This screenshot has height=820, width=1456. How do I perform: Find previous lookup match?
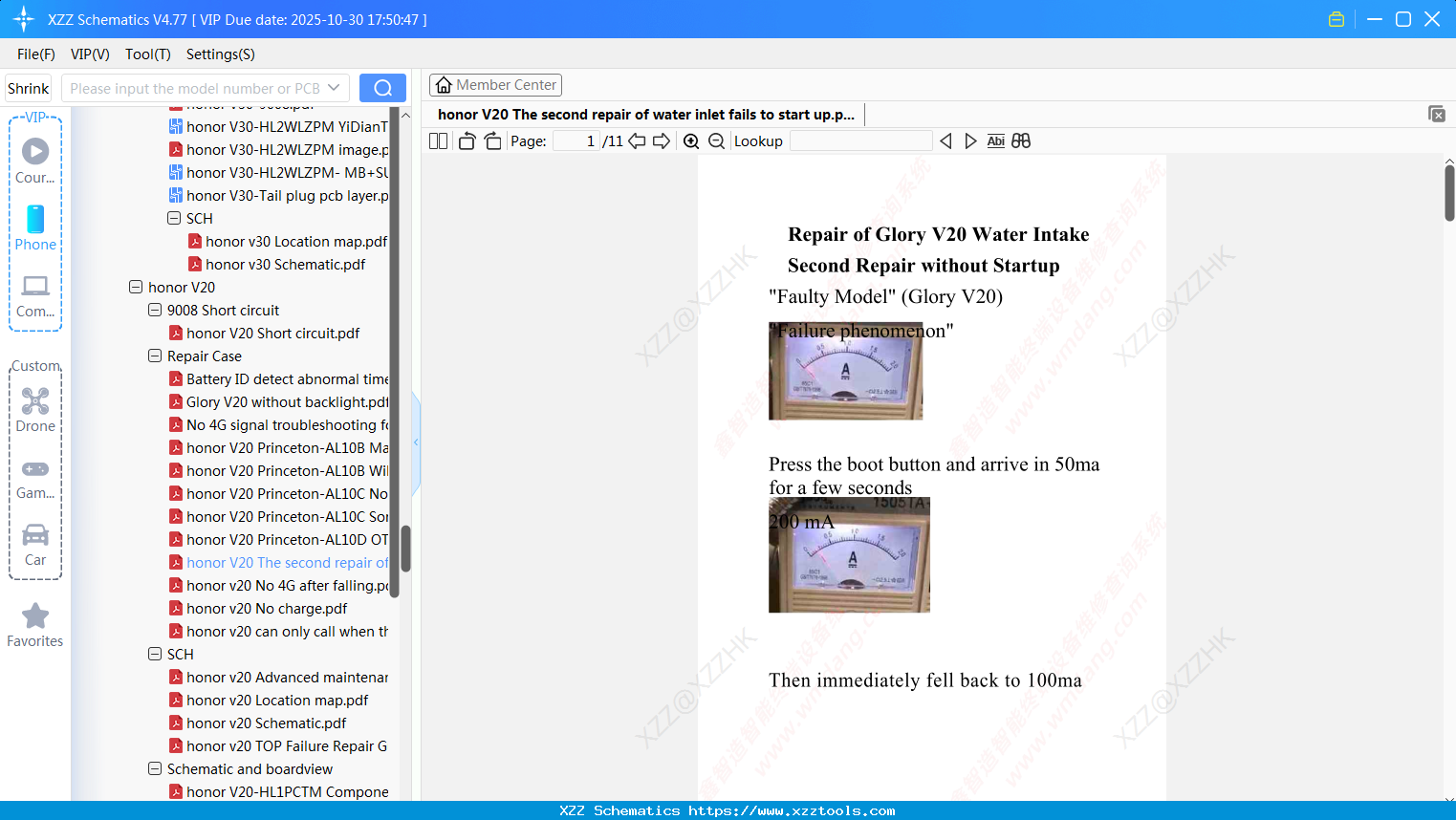[x=945, y=140]
